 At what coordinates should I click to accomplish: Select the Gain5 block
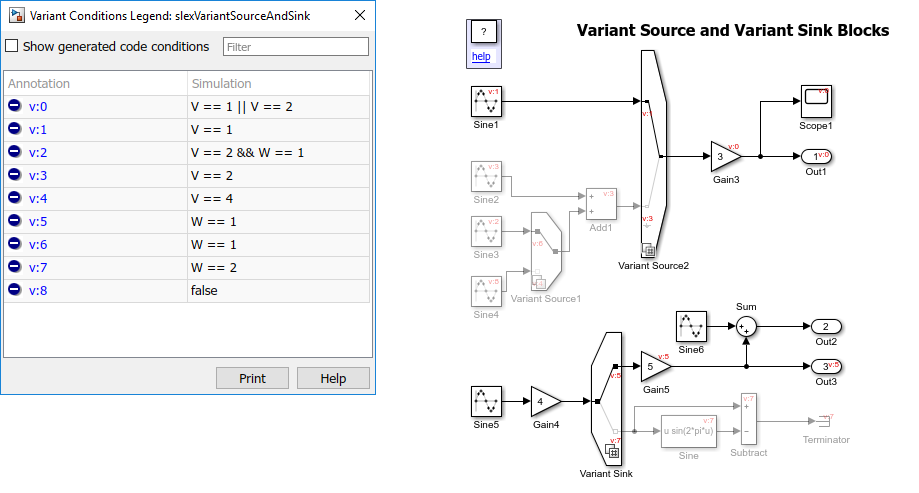point(656,366)
